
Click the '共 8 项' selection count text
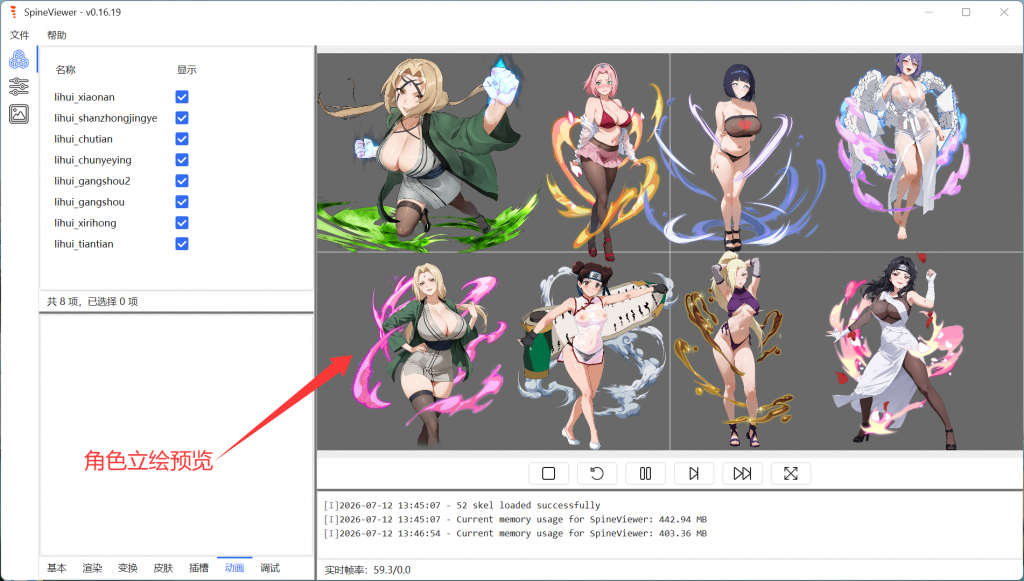coord(92,301)
